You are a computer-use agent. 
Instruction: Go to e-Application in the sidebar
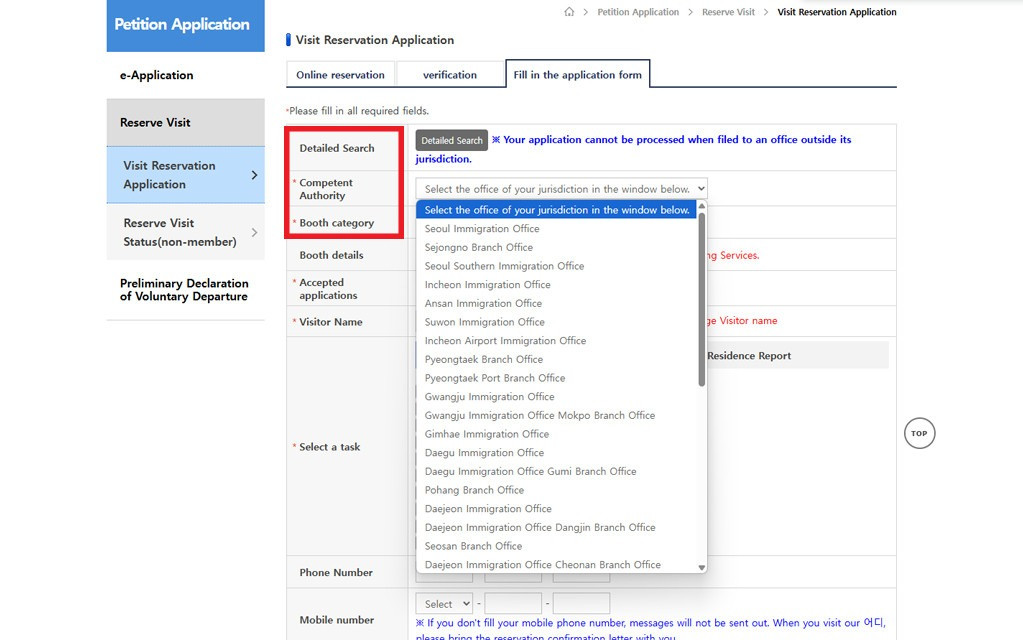156,75
